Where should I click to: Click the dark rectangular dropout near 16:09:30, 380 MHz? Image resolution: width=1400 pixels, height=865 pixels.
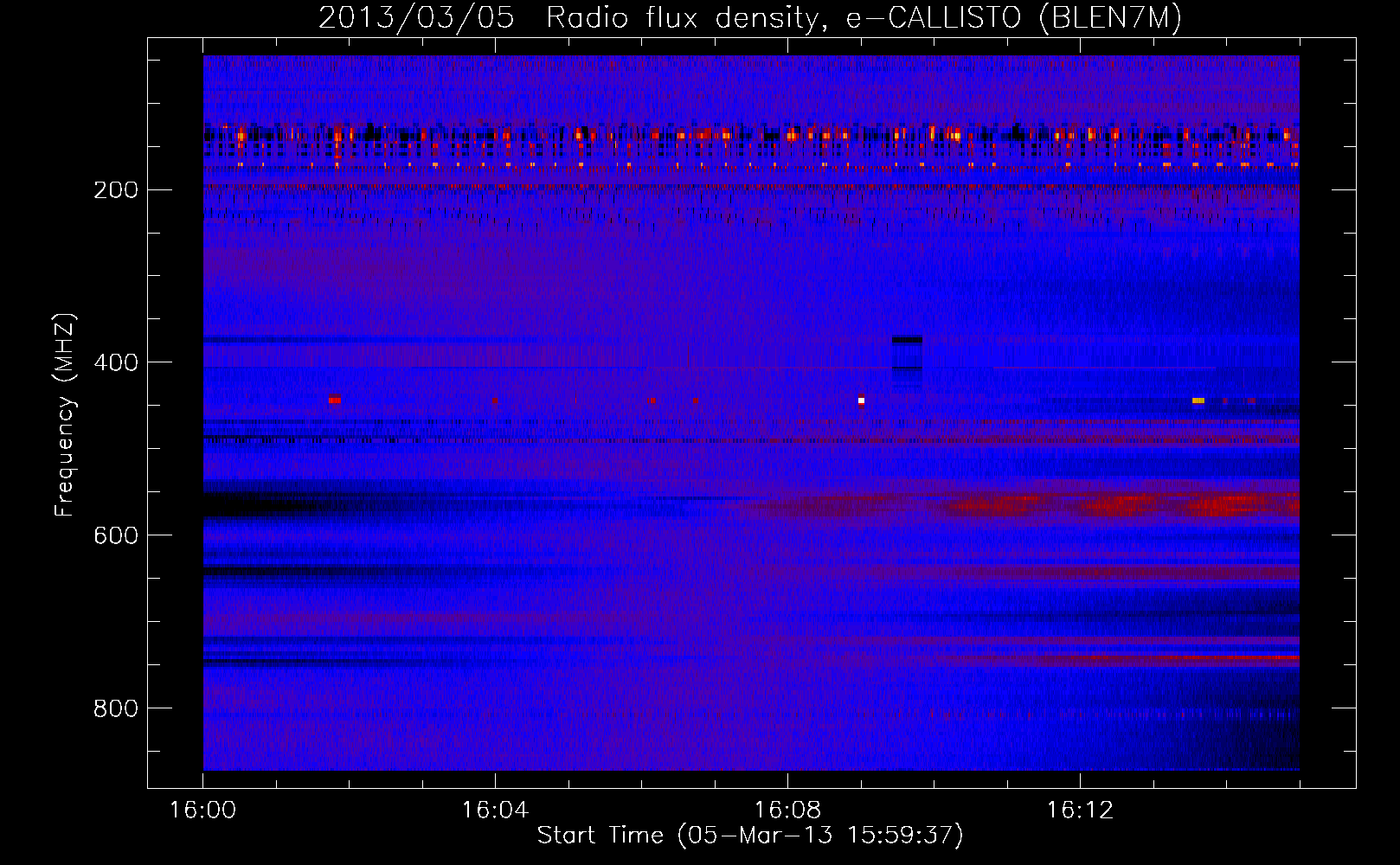pyautogui.click(x=907, y=355)
